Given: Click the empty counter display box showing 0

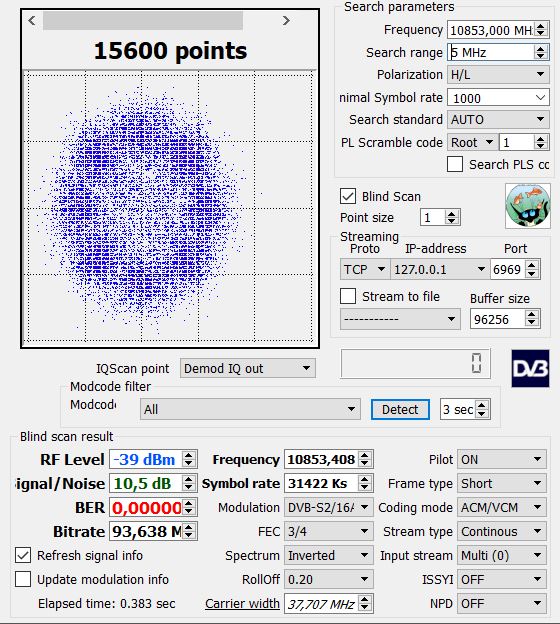Looking at the screenshot, I should (415, 363).
